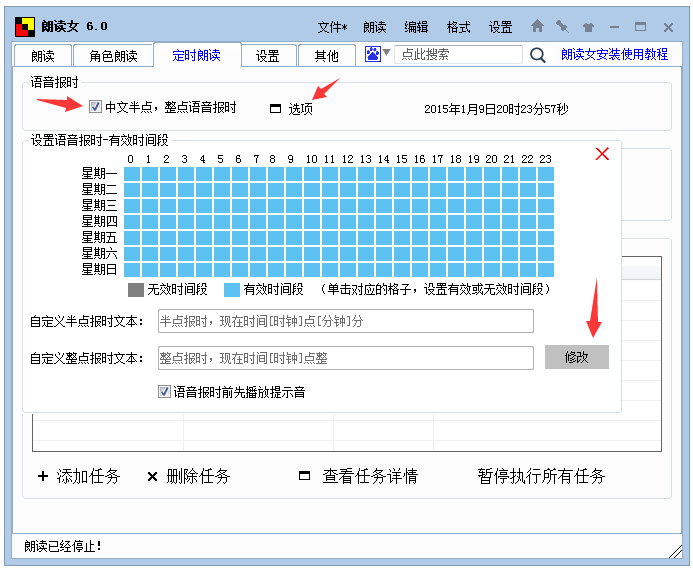Toggle 中文半点，整点语音报时 checkbox
This screenshot has width=693, height=568.
coord(95,107)
